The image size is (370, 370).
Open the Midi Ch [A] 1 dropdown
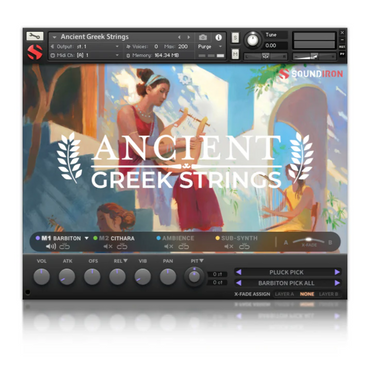(x=85, y=55)
